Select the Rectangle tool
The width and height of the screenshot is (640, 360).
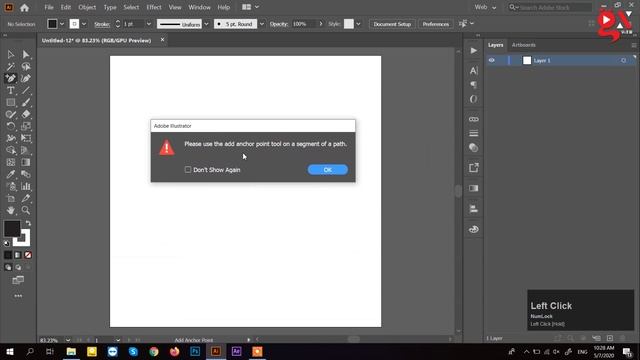point(11,102)
